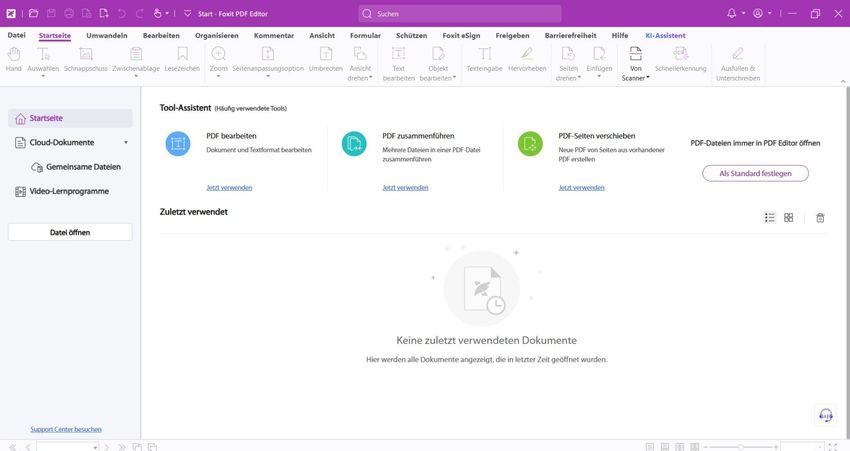Open the Seiten drehen dropdown
The height and width of the screenshot is (451, 850).
579,78
